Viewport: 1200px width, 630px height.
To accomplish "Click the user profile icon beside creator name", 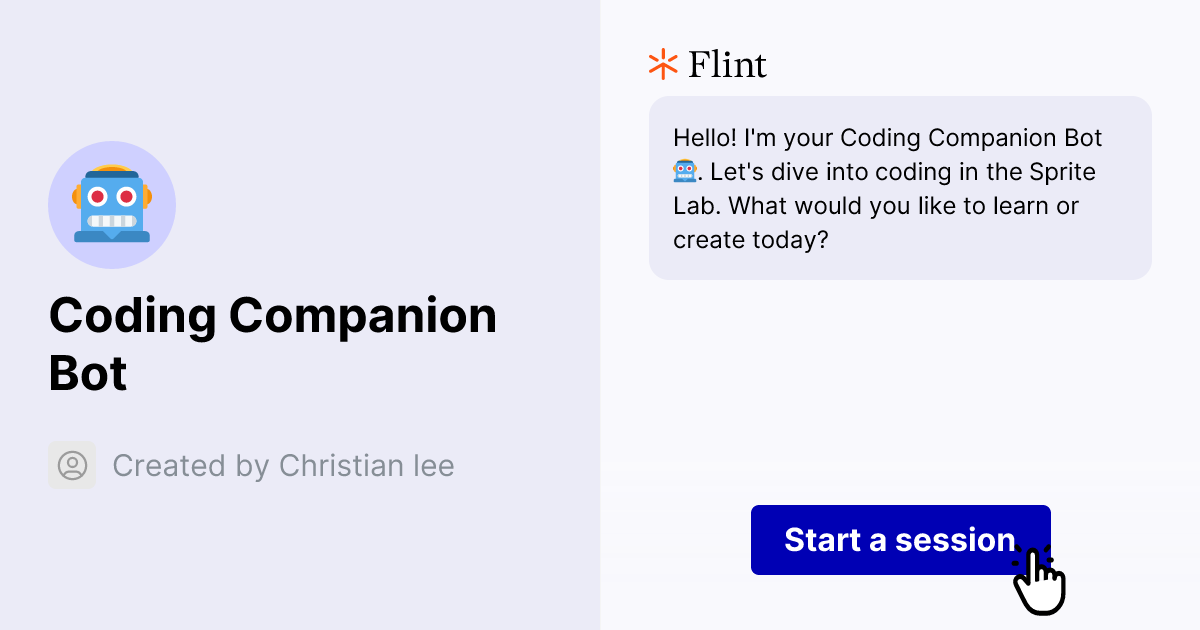I will [72, 465].
